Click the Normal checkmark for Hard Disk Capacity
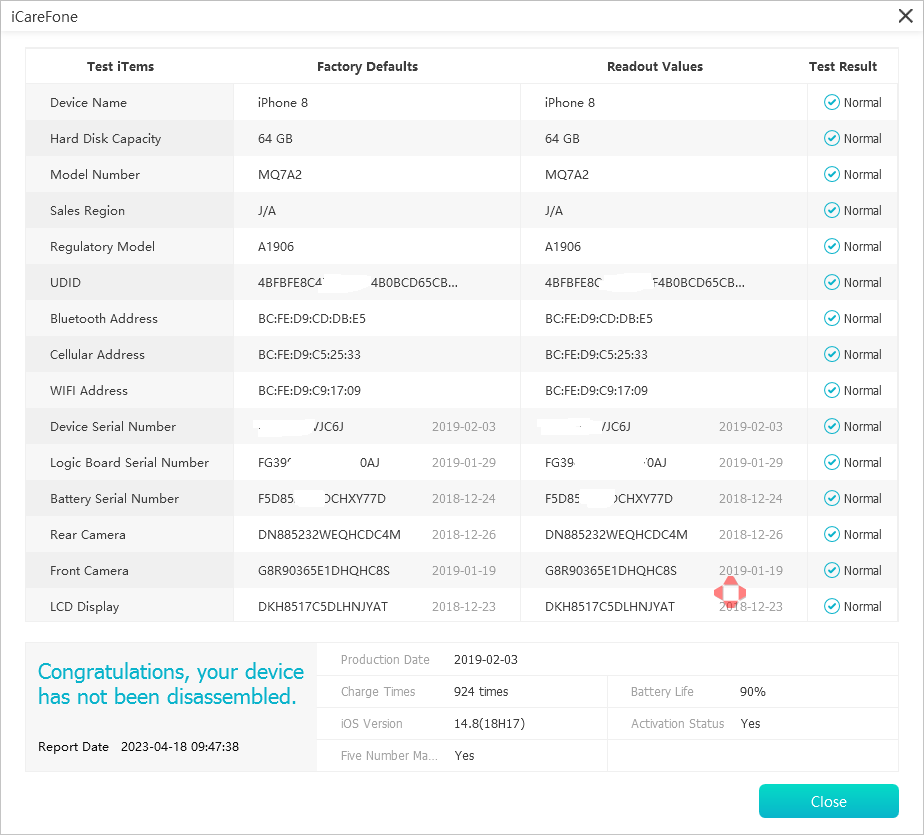Screen dimensions: 924x835 (831, 138)
